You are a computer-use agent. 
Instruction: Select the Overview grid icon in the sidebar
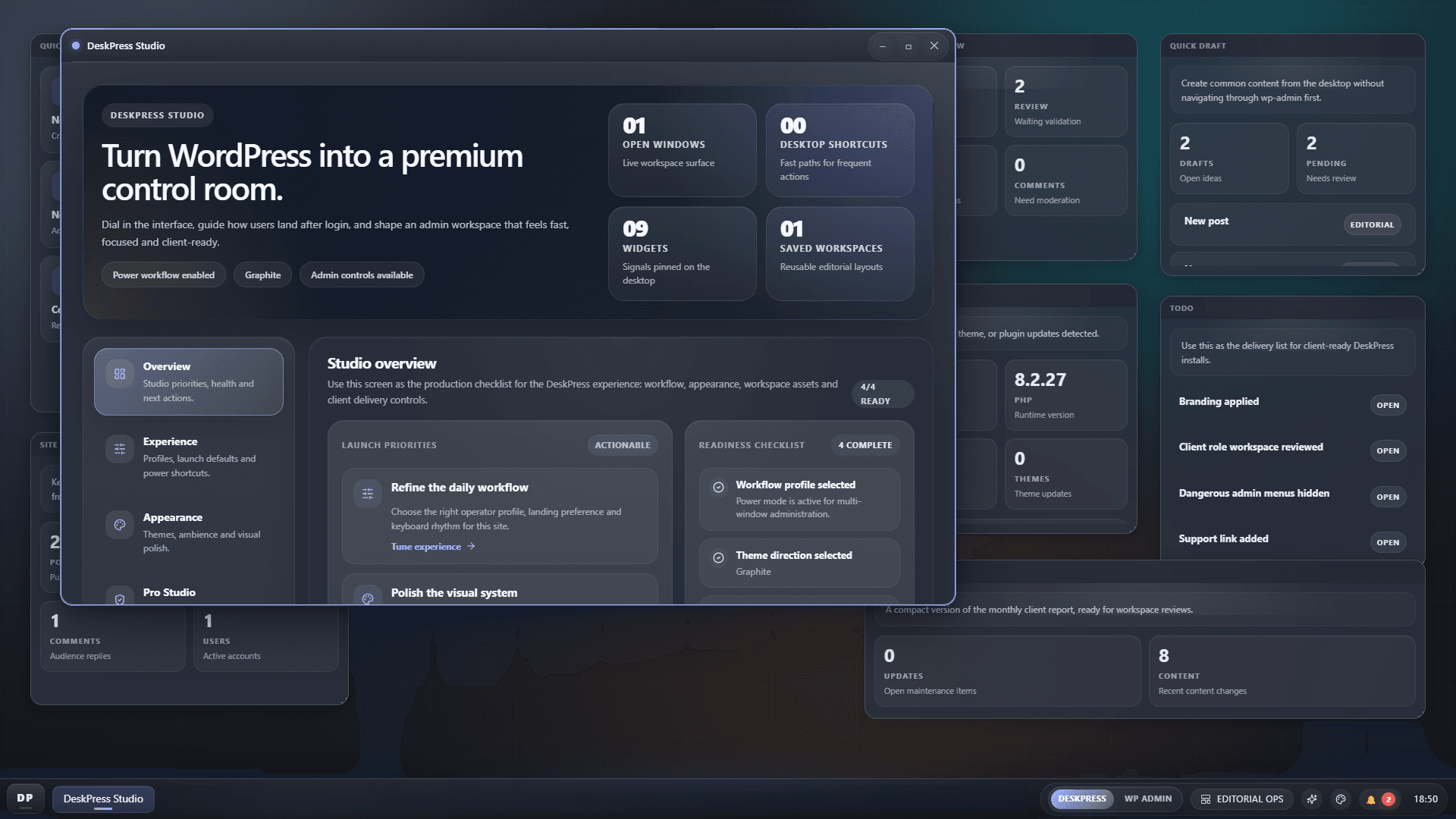pos(119,373)
